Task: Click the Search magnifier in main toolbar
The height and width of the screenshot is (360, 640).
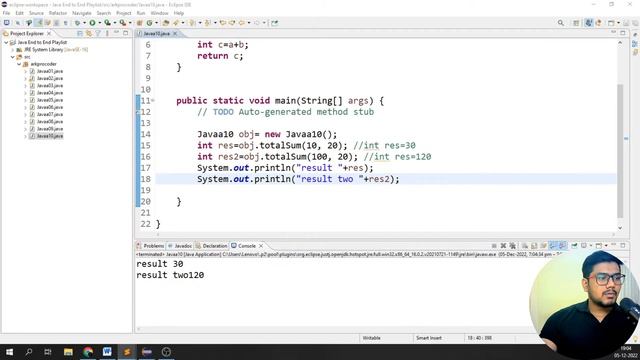Action: [x=561, y=23]
